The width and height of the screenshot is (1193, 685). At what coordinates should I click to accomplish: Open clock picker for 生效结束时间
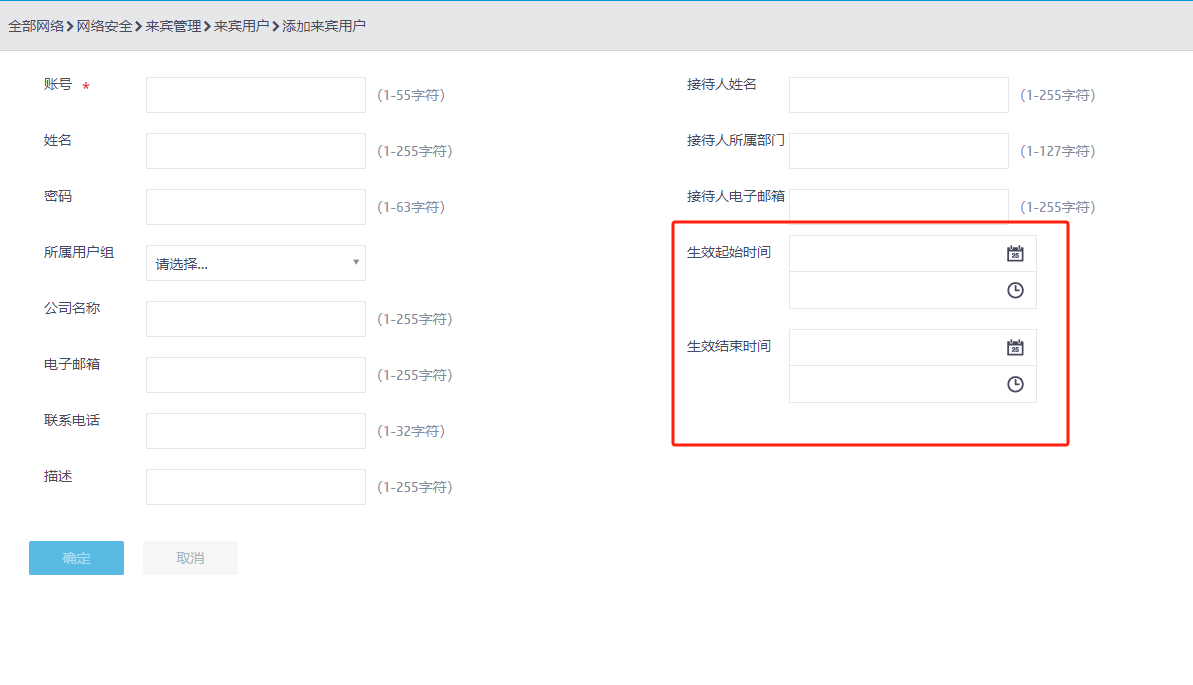pyautogui.click(x=1015, y=384)
